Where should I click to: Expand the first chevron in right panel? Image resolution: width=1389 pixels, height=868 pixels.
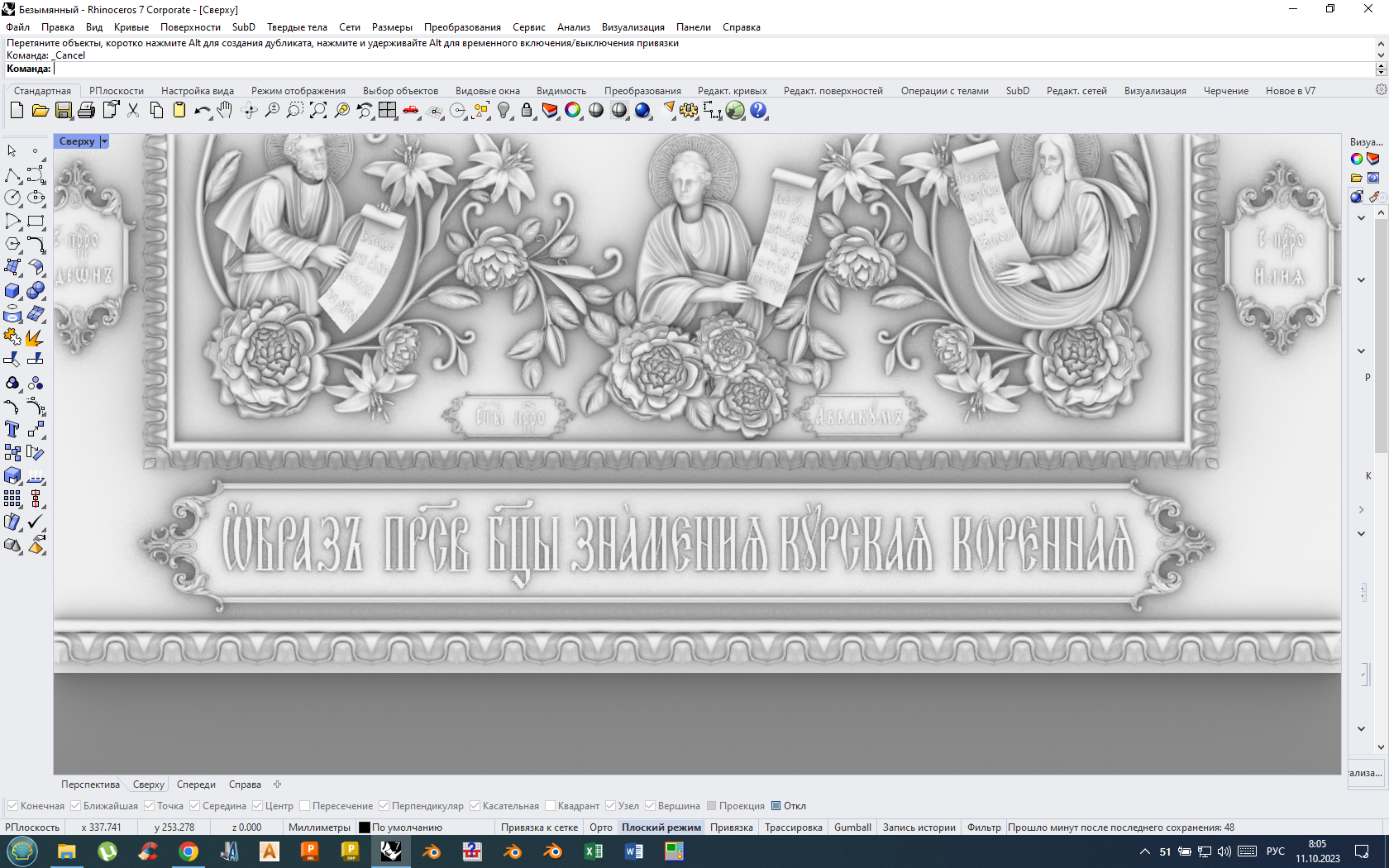click(x=1361, y=218)
